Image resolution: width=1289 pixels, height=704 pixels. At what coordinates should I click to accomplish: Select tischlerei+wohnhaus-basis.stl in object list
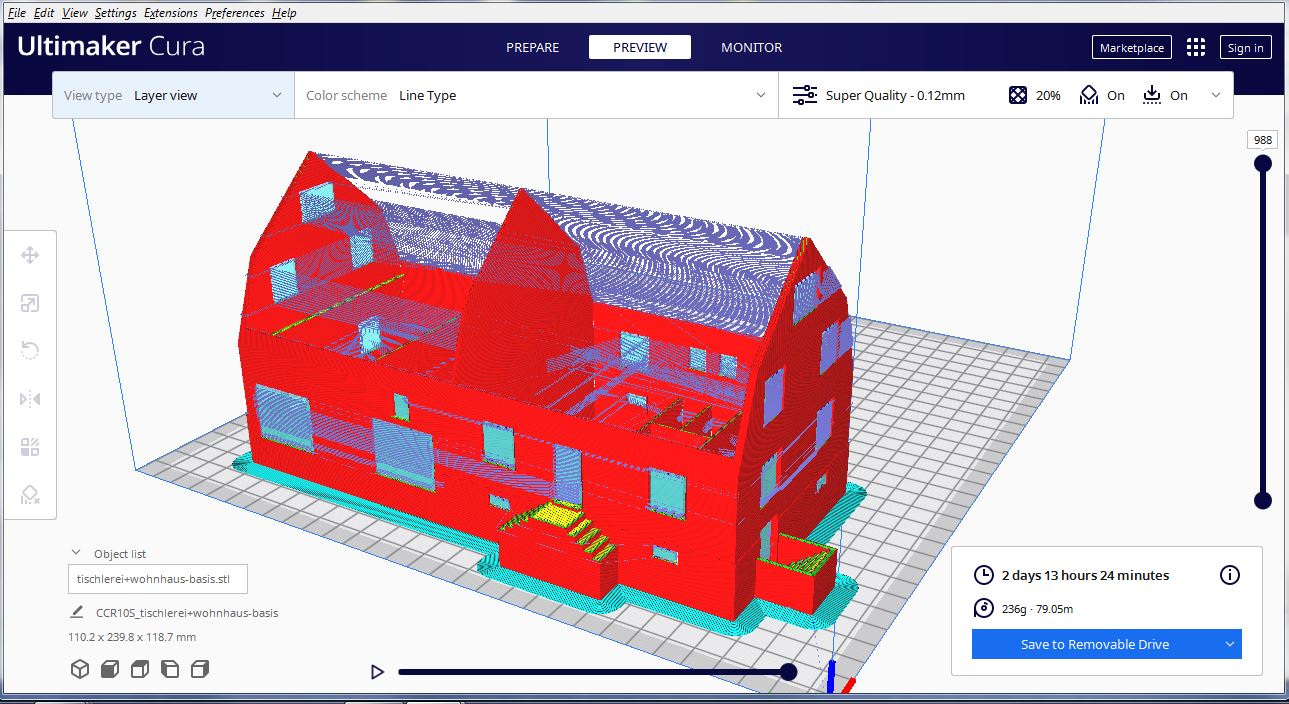click(x=158, y=579)
